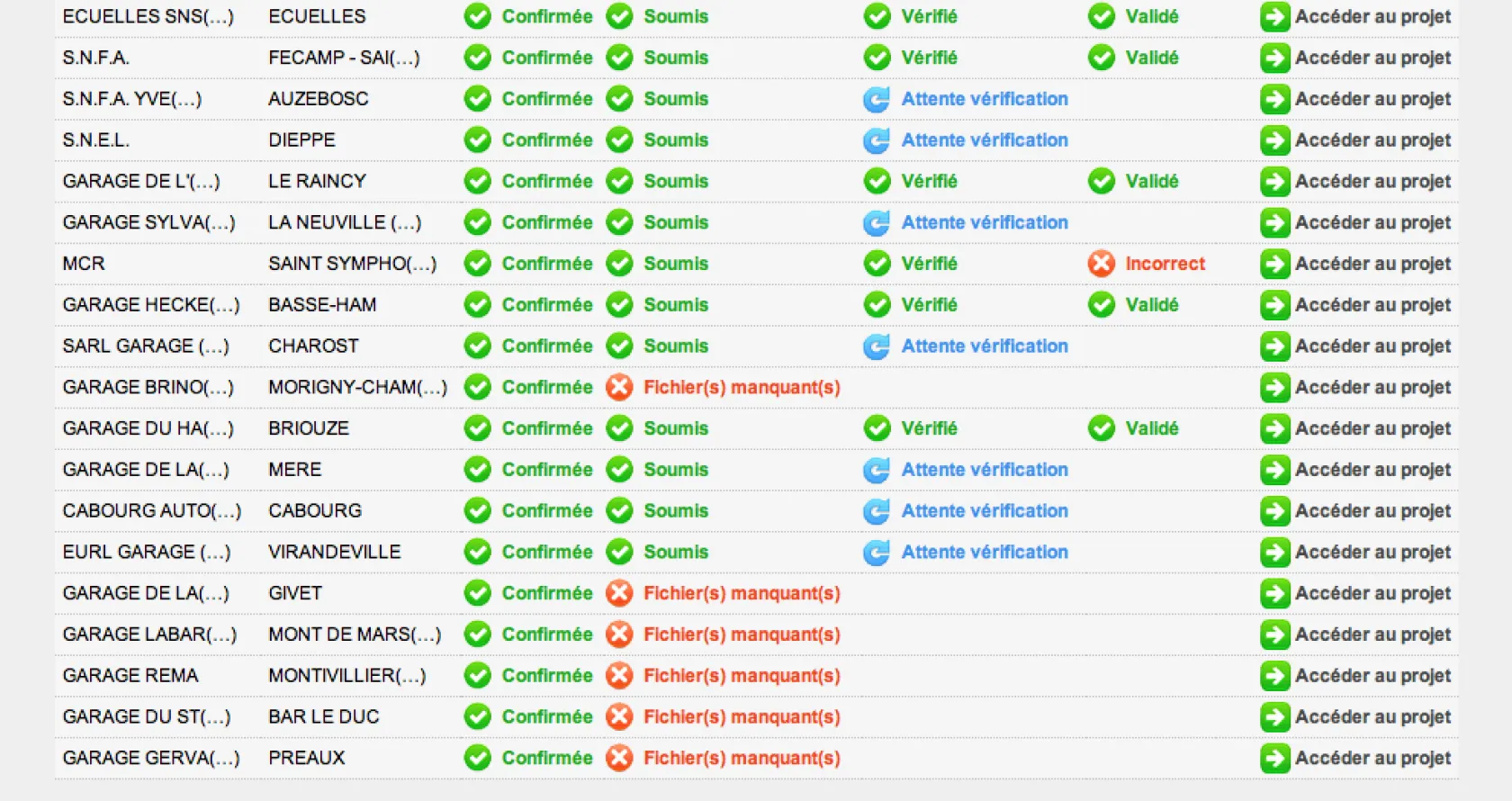Click 'Fichier(s) manquant(s)' for MORIGNY-CHAM row

742,388
